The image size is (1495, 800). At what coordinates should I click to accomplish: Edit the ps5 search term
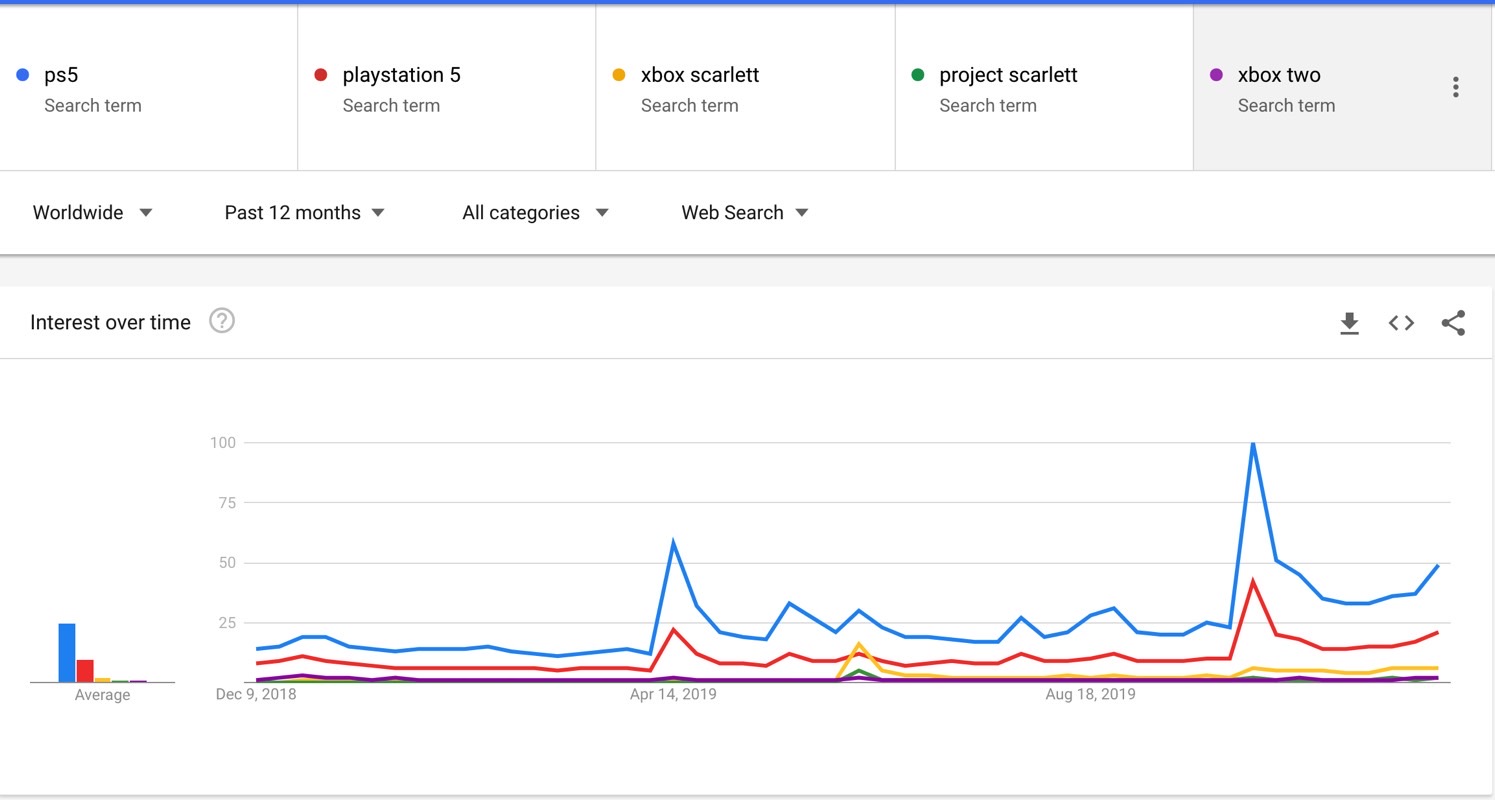coord(61,75)
